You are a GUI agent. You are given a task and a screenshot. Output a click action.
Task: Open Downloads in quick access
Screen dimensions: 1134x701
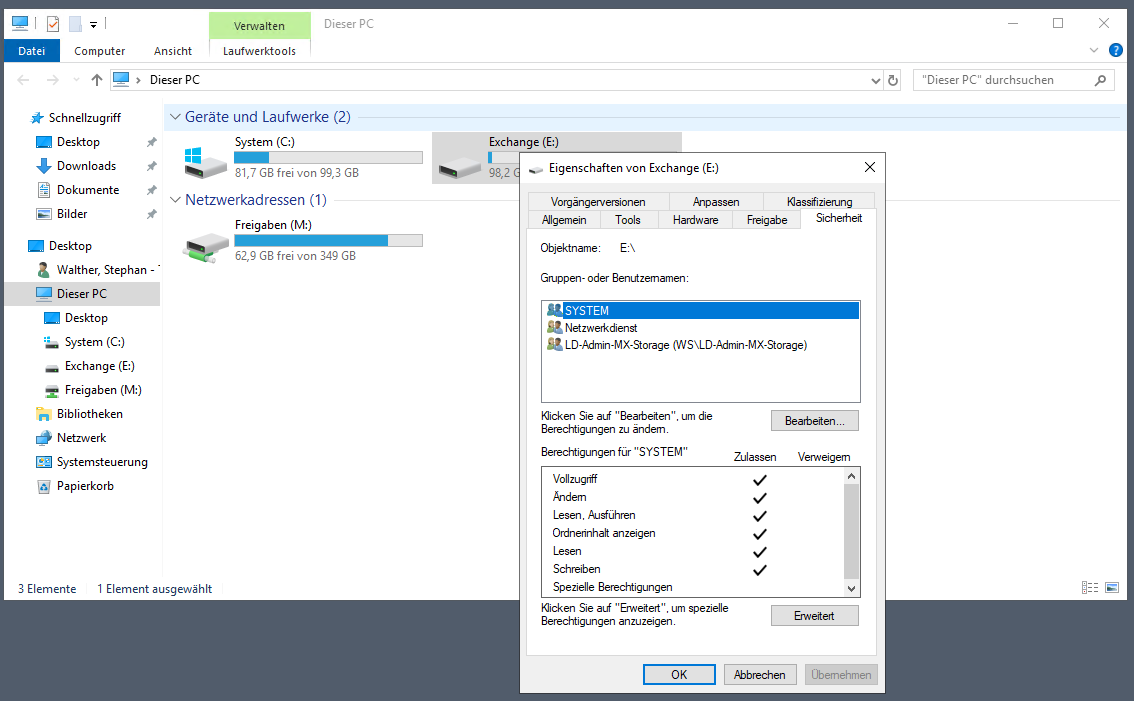(86, 166)
